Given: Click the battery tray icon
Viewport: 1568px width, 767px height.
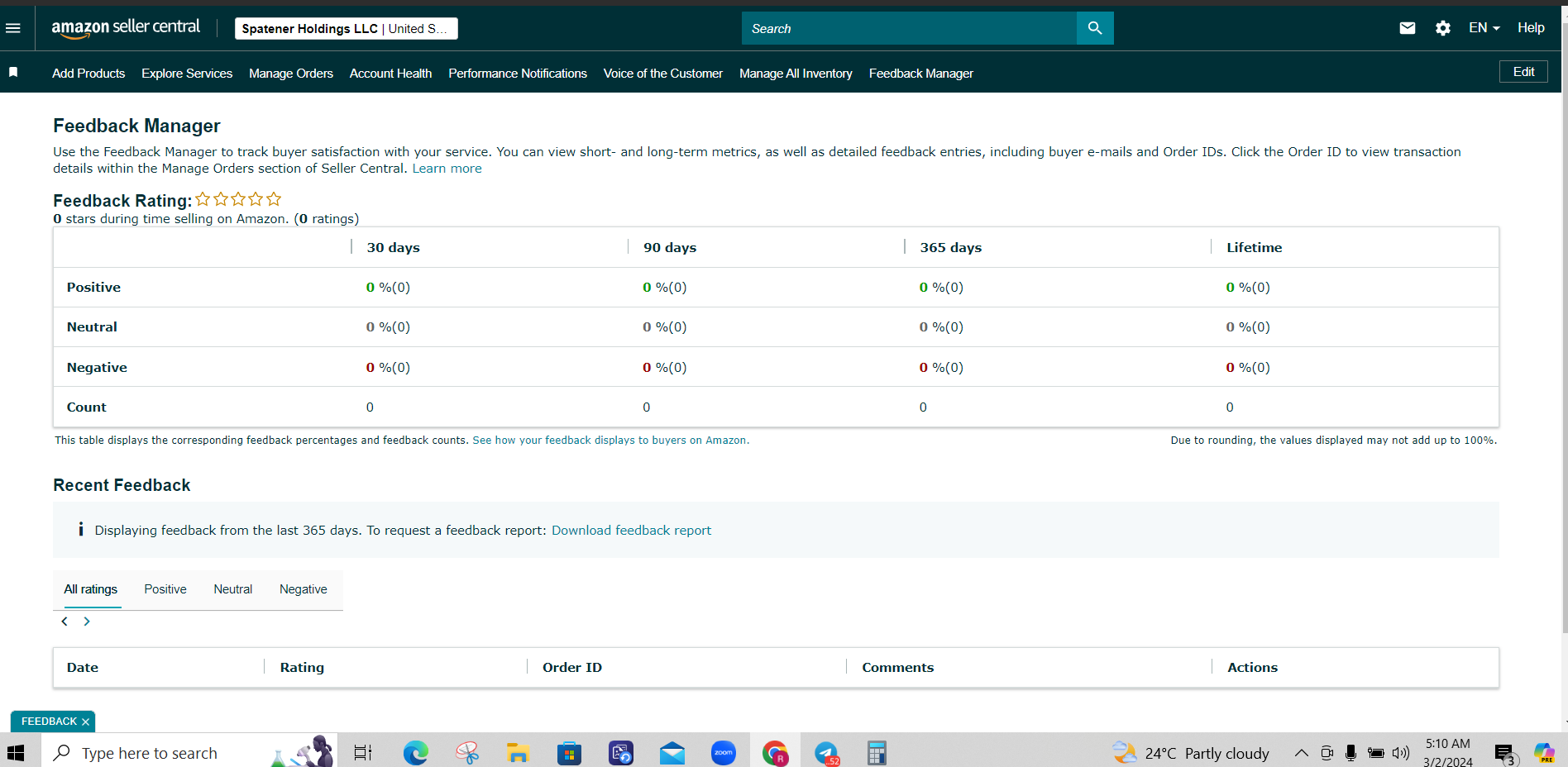Looking at the screenshot, I should (x=1375, y=753).
